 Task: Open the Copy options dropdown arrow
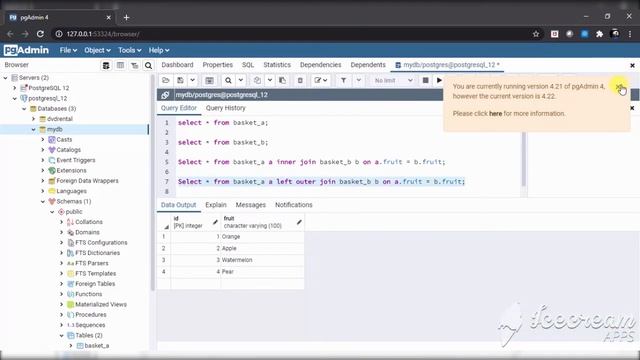click(x=269, y=80)
